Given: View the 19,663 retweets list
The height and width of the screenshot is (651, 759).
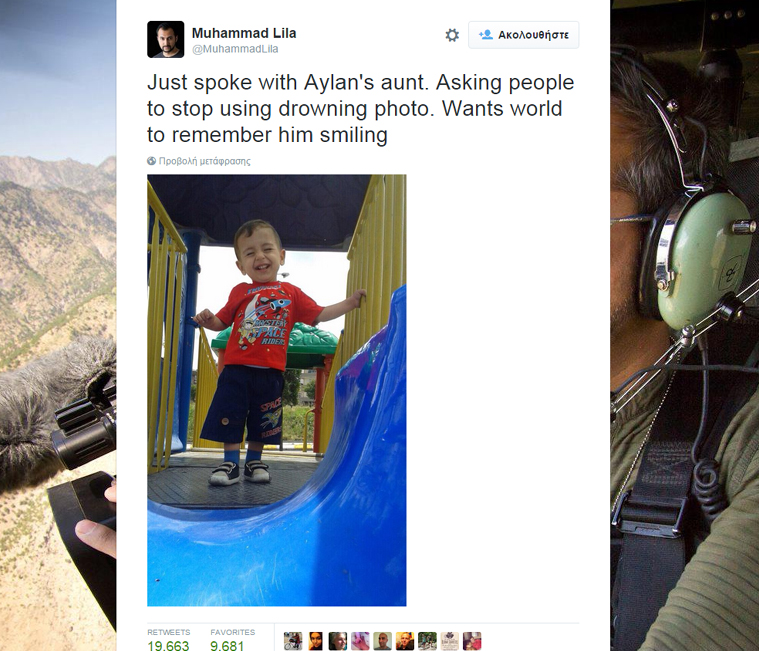Looking at the screenshot, I should click(168, 639).
